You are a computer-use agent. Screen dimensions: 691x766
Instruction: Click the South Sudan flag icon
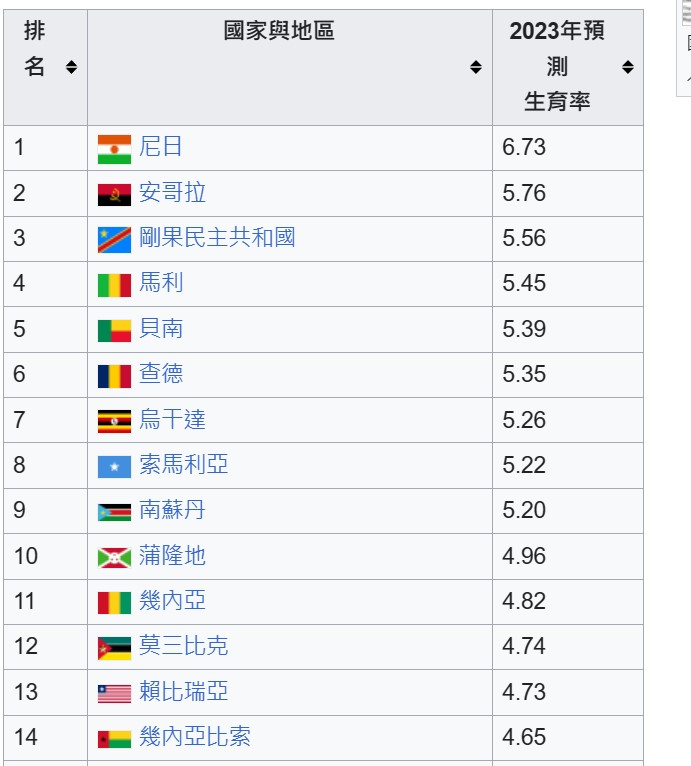[x=114, y=512]
